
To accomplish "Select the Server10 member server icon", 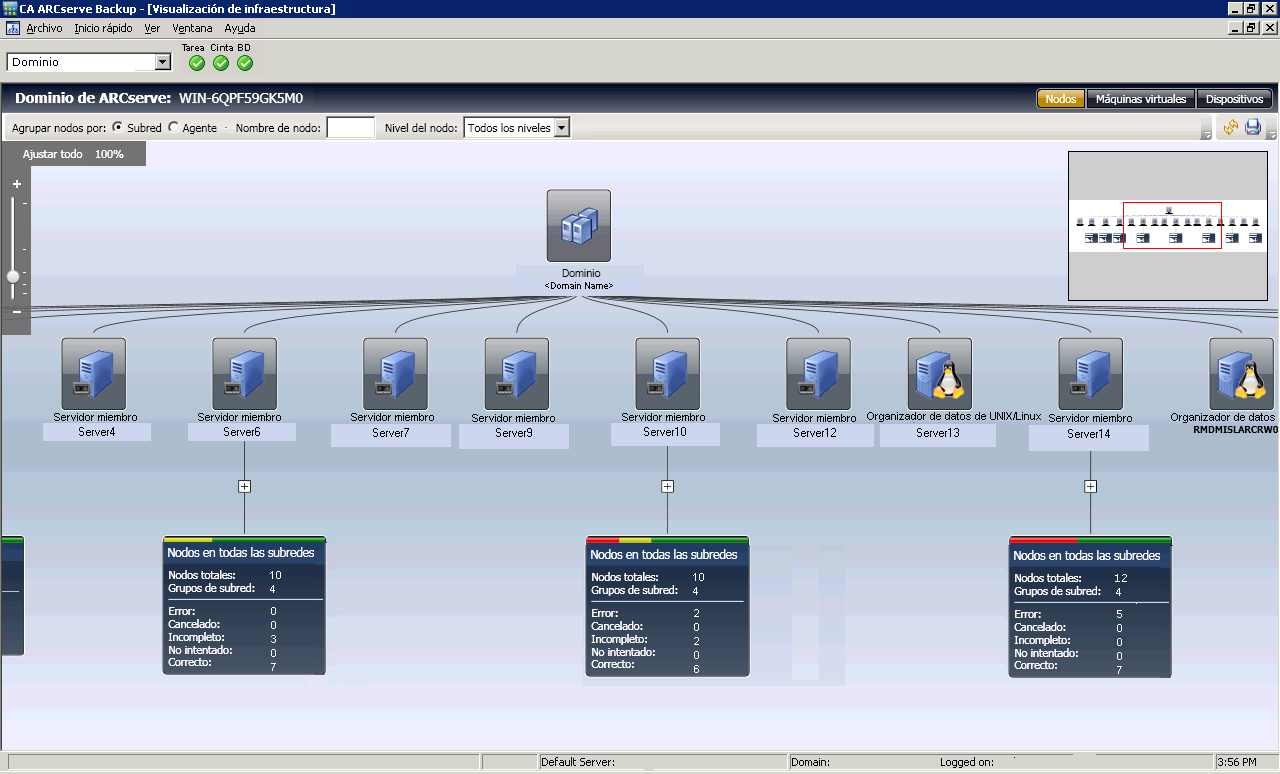I will pyautogui.click(x=668, y=373).
